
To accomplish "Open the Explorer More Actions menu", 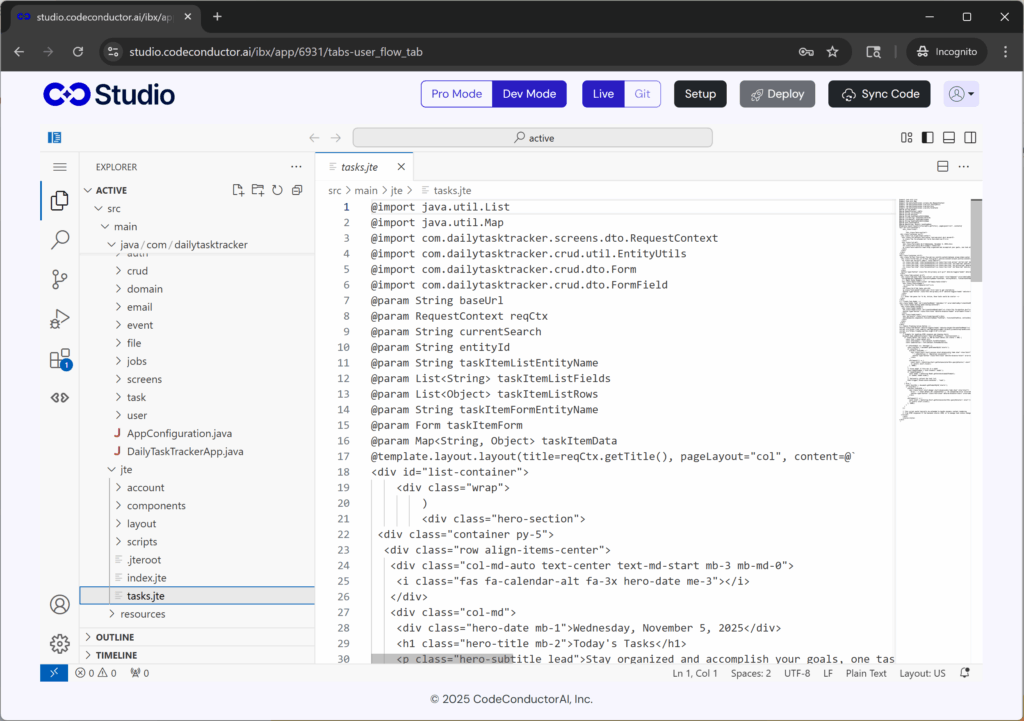I will [295, 166].
